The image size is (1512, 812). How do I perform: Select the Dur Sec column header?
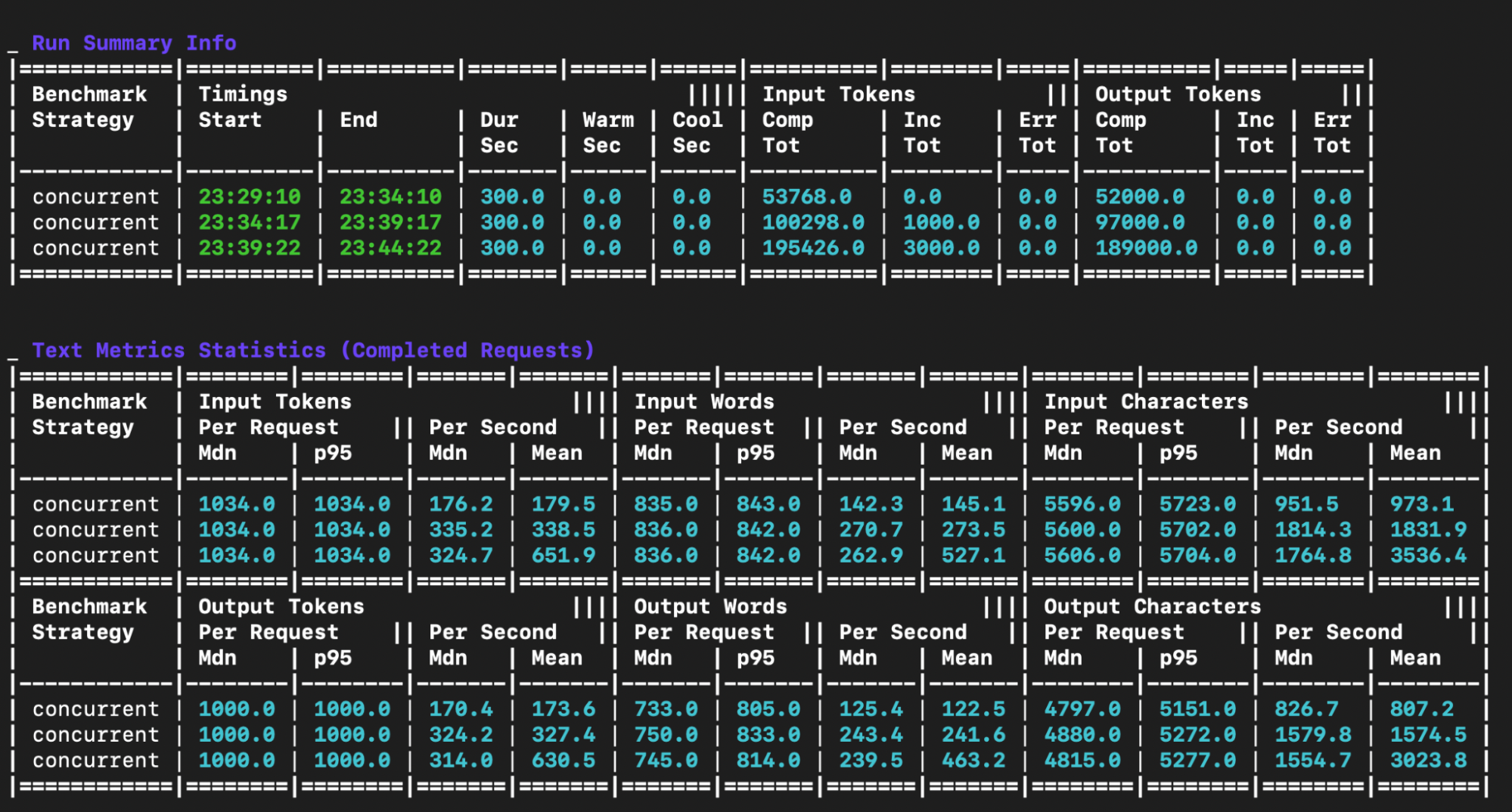click(x=499, y=132)
